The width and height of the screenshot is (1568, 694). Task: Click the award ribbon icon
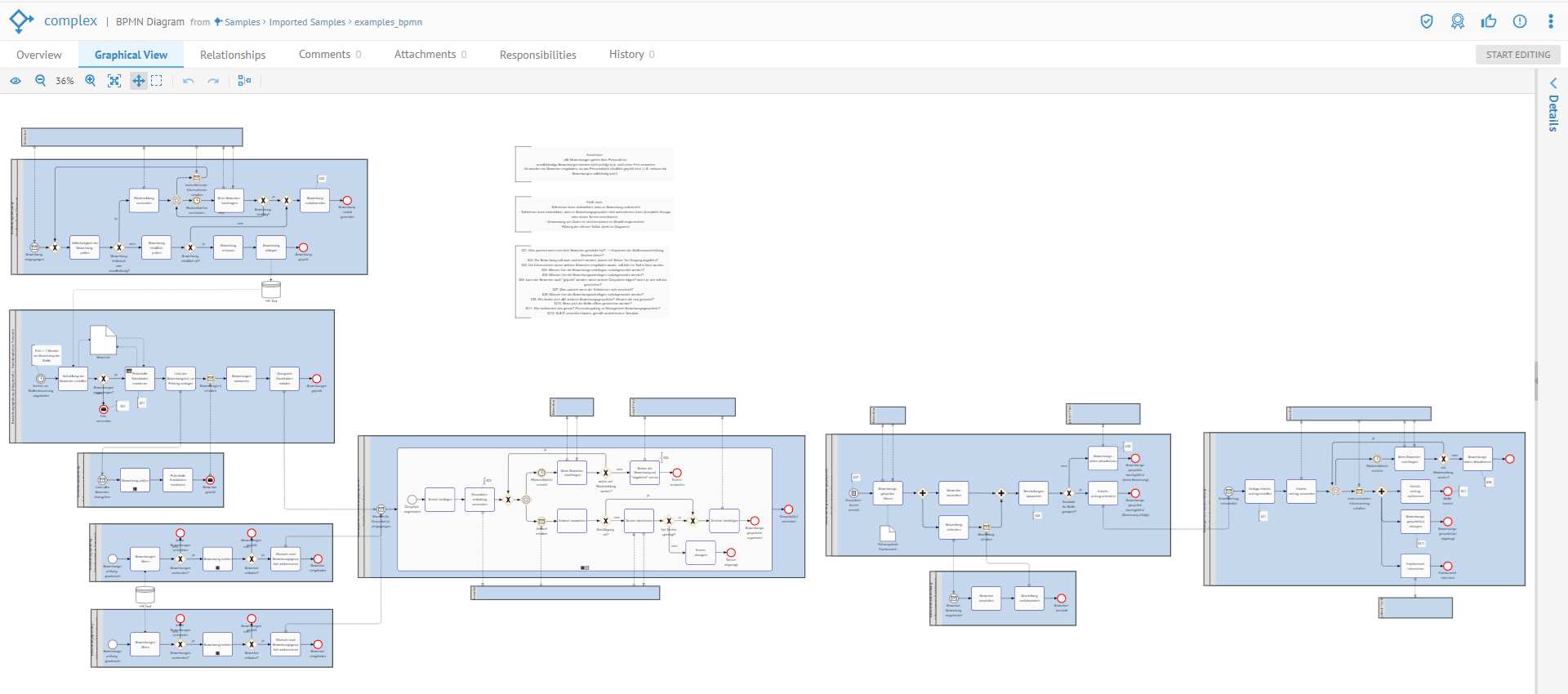click(1458, 21)
